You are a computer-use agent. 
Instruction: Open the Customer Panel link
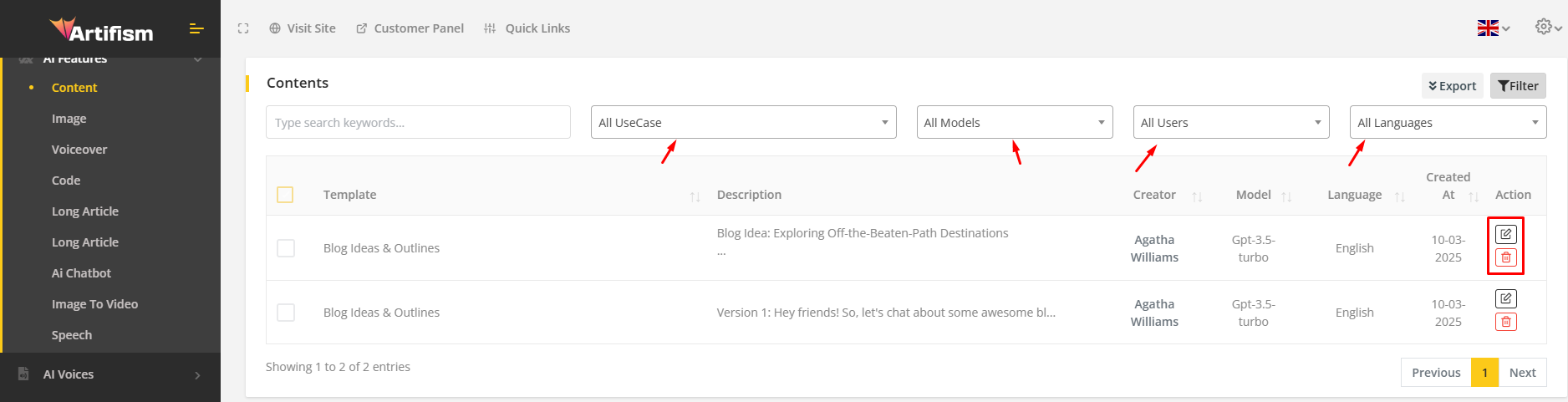pos(410,28)
